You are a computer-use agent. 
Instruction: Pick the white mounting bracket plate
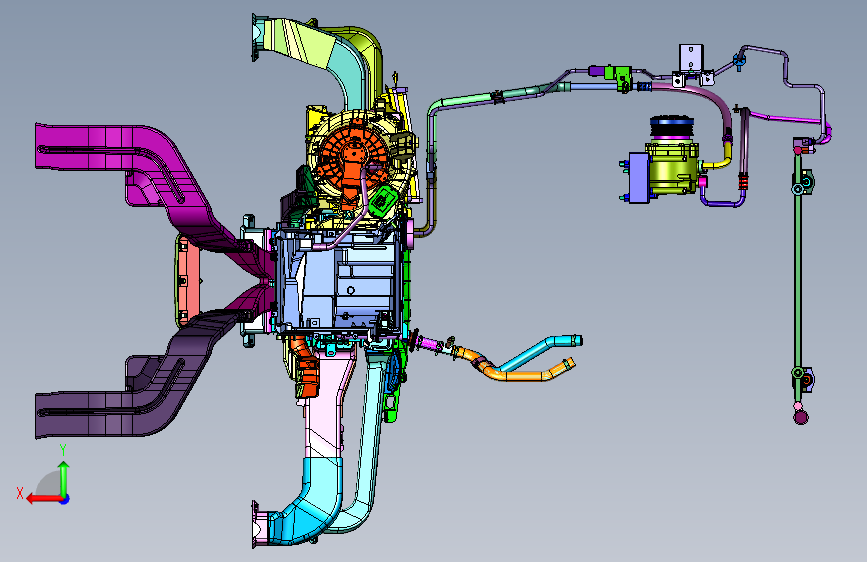[691, 58]
